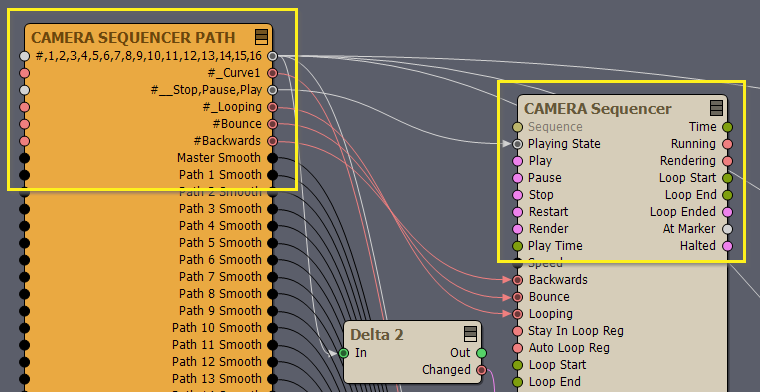Click the Path 9 Smooth output port
Screen dimensions: 760x392
coord(272,311)
